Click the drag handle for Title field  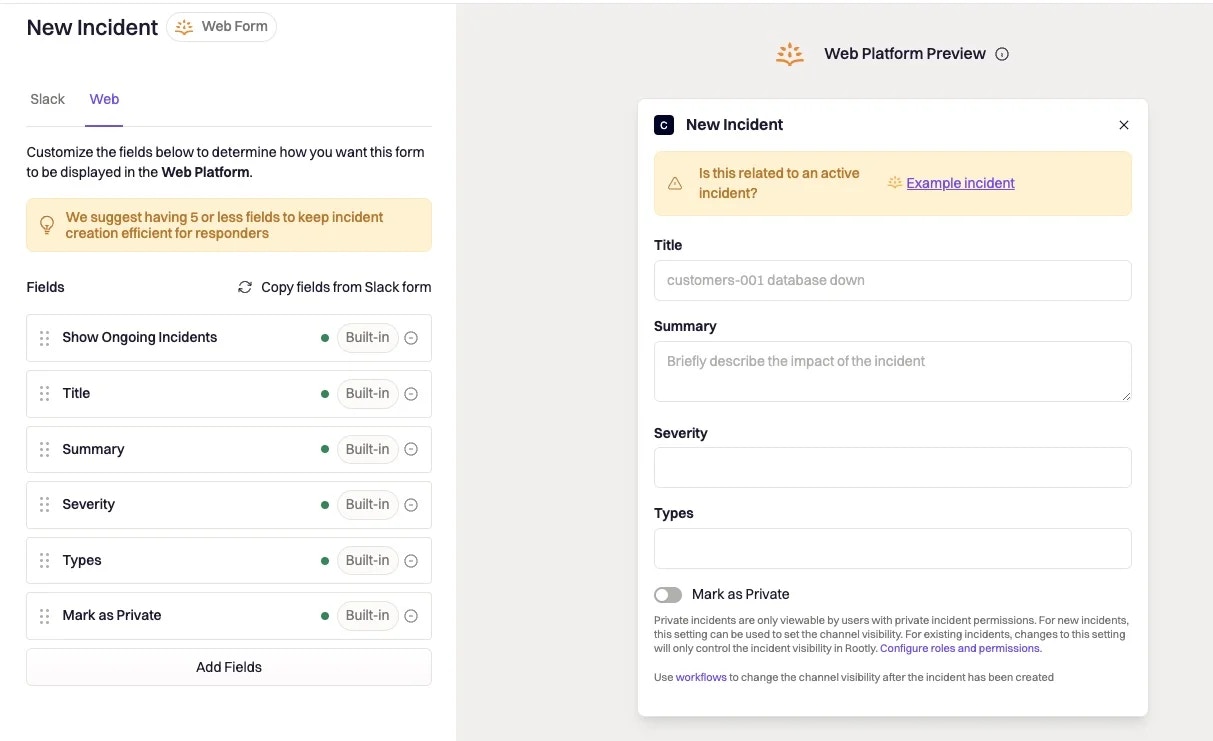tap(44, 394)
